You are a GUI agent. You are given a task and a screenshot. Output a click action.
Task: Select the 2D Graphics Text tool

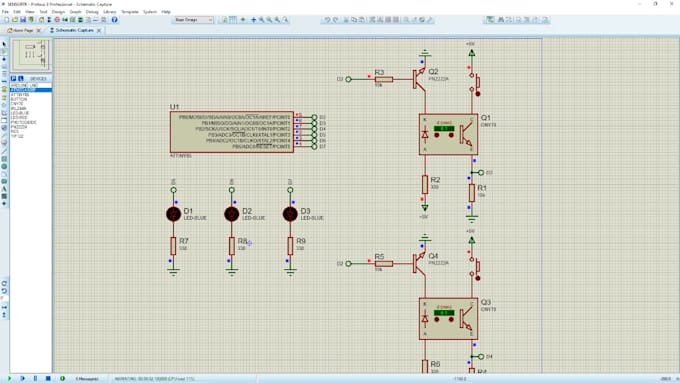pyautogui.click(x=4, y=189)
